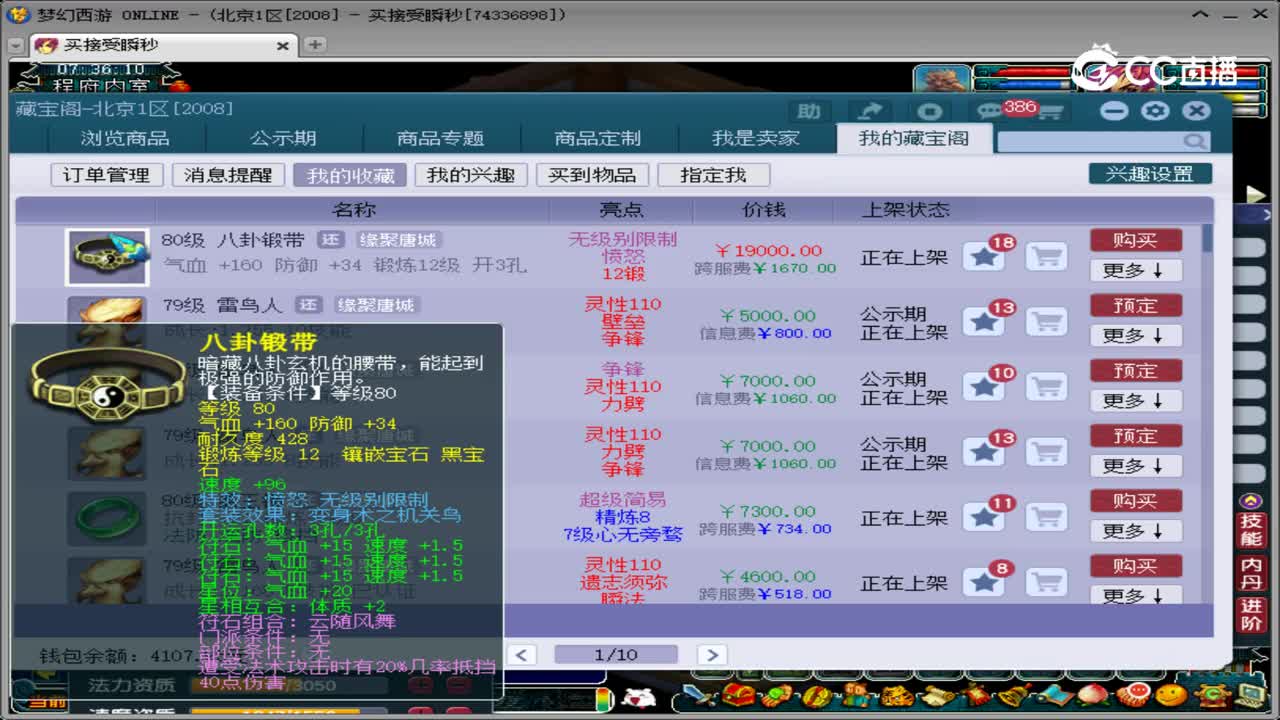
Task: Open the green jade ring thumbnail
Action: click(107, 517)
